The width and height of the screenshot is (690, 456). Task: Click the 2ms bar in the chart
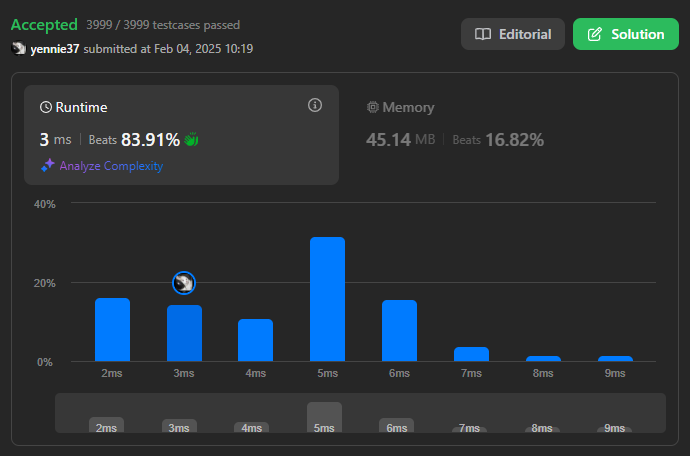pyautogui.click(x=113, y=330)
